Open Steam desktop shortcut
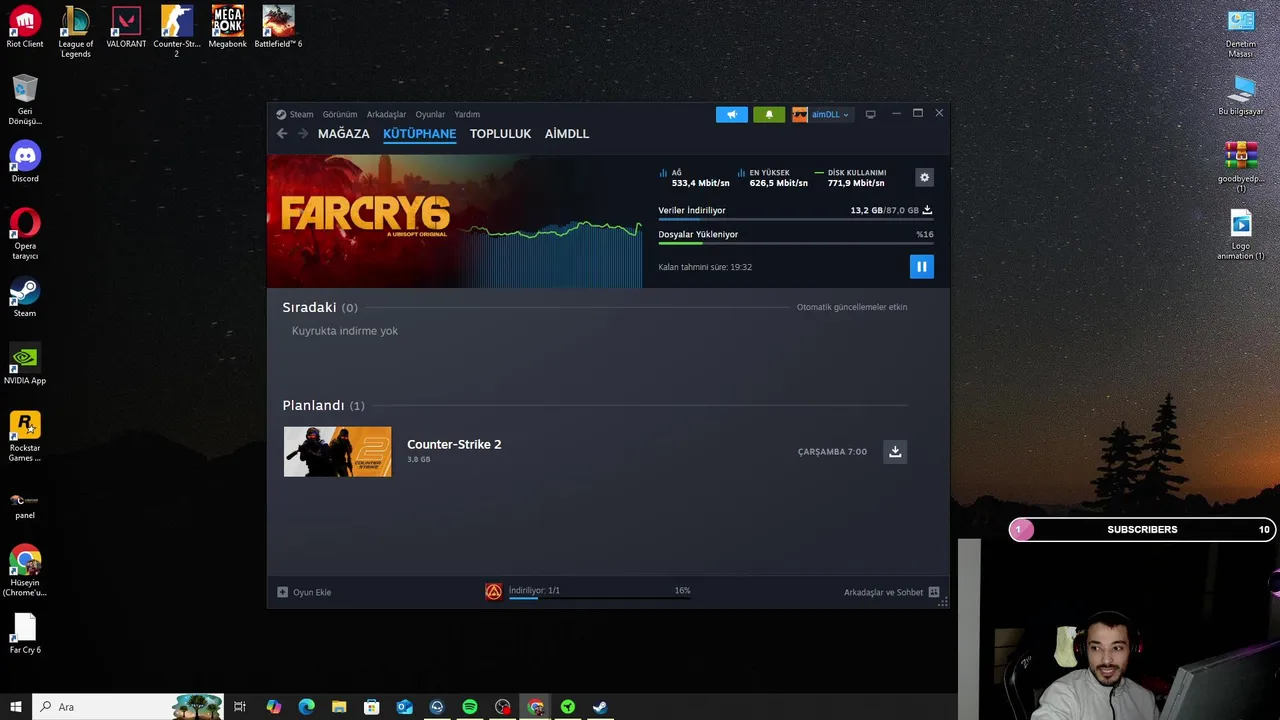Viewport: 1280px width, 720px height. 25,297
